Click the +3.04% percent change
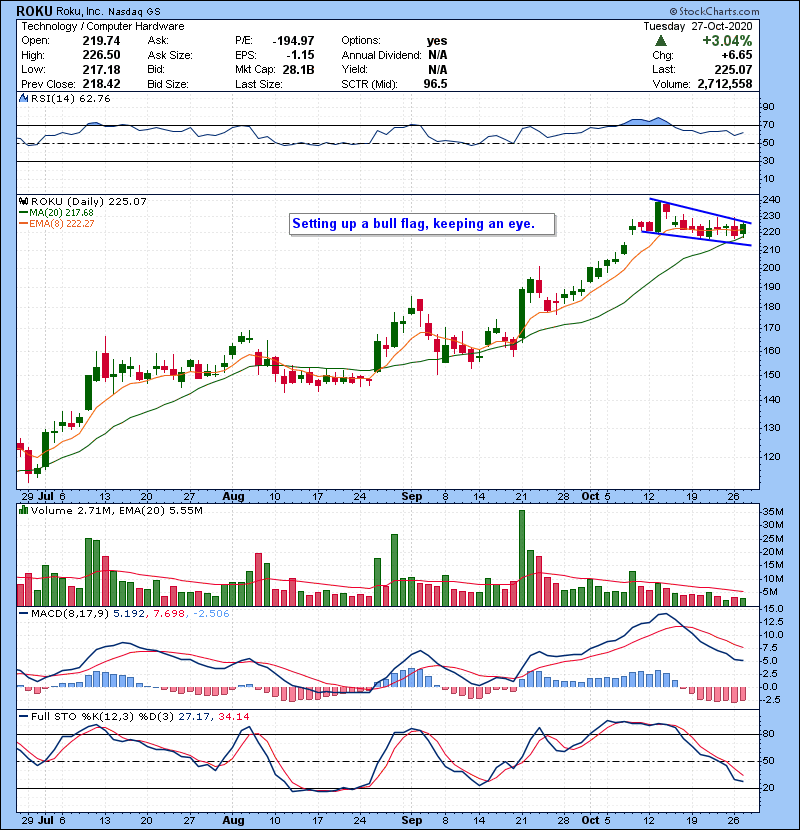Screen dimensions: 800x830 click(726, 41)
